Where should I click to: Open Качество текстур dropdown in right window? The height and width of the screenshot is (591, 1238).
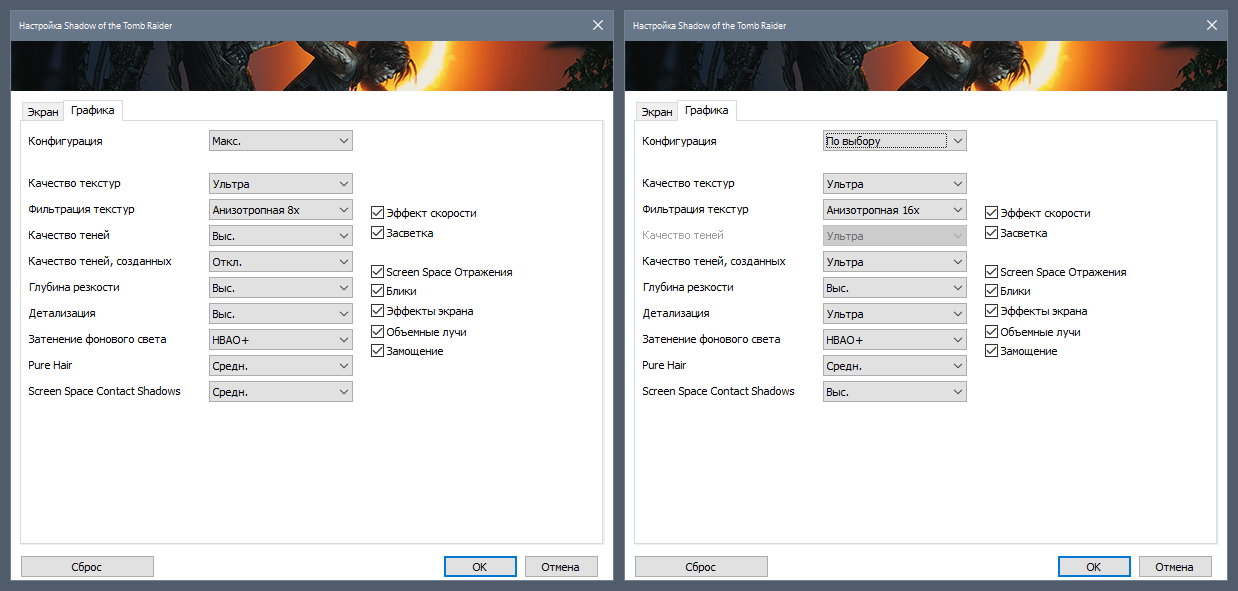[895, 184]
